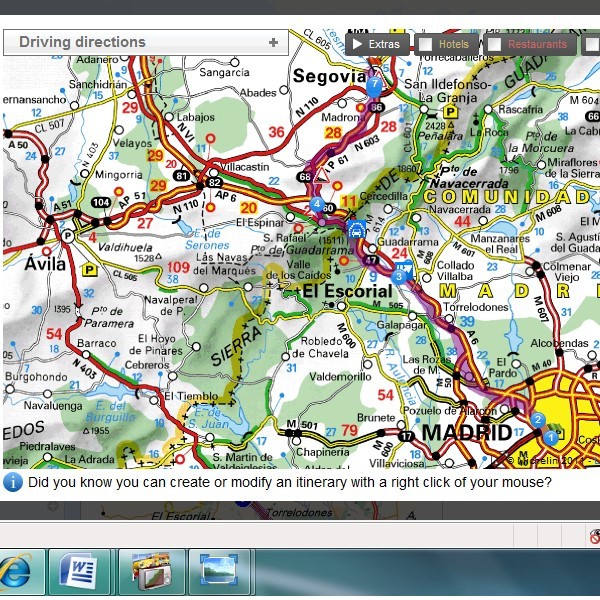Click the Burgohondo town label

coord(36,377)
